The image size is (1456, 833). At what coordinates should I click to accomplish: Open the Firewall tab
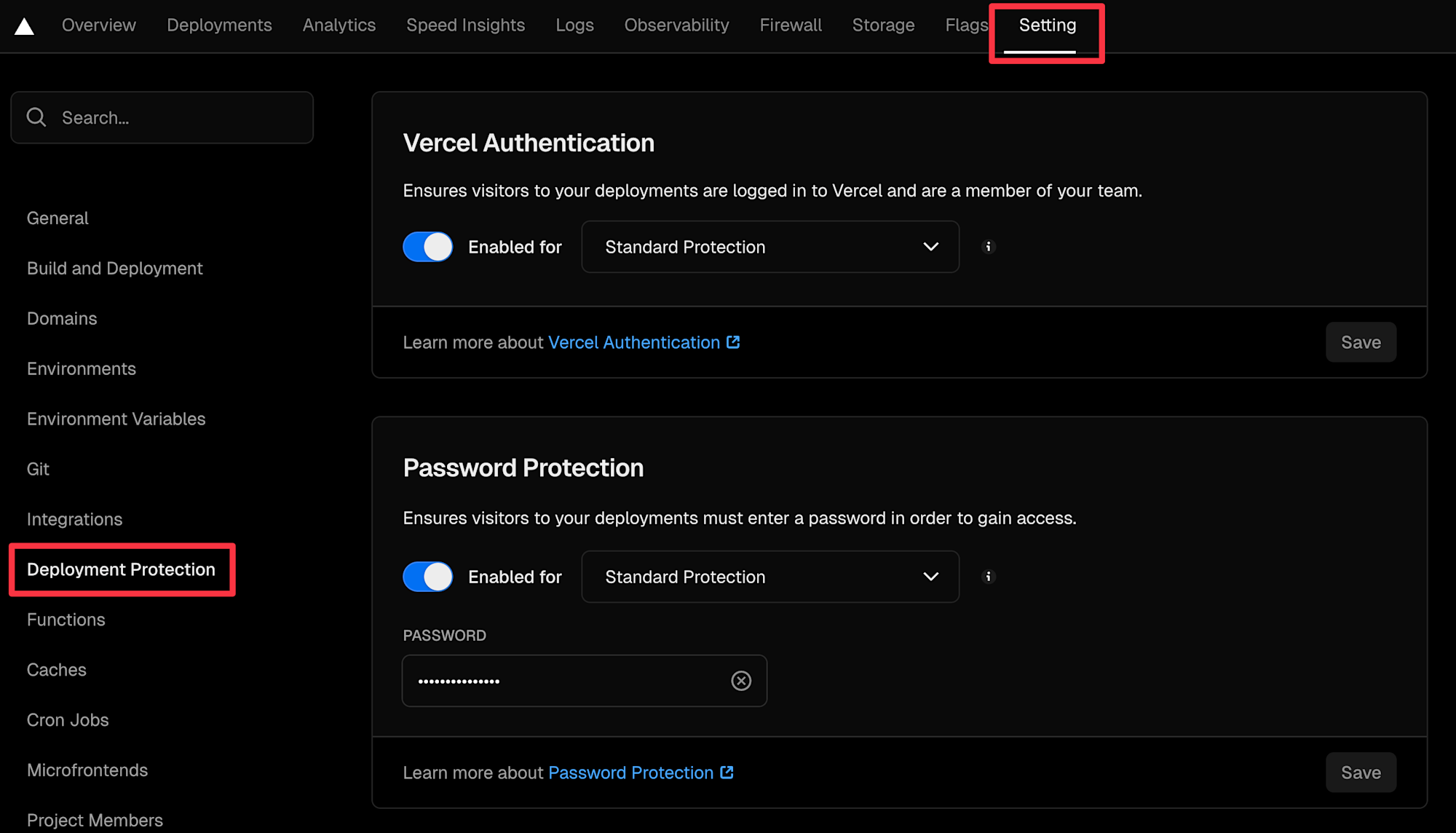[x=791, y=25]
